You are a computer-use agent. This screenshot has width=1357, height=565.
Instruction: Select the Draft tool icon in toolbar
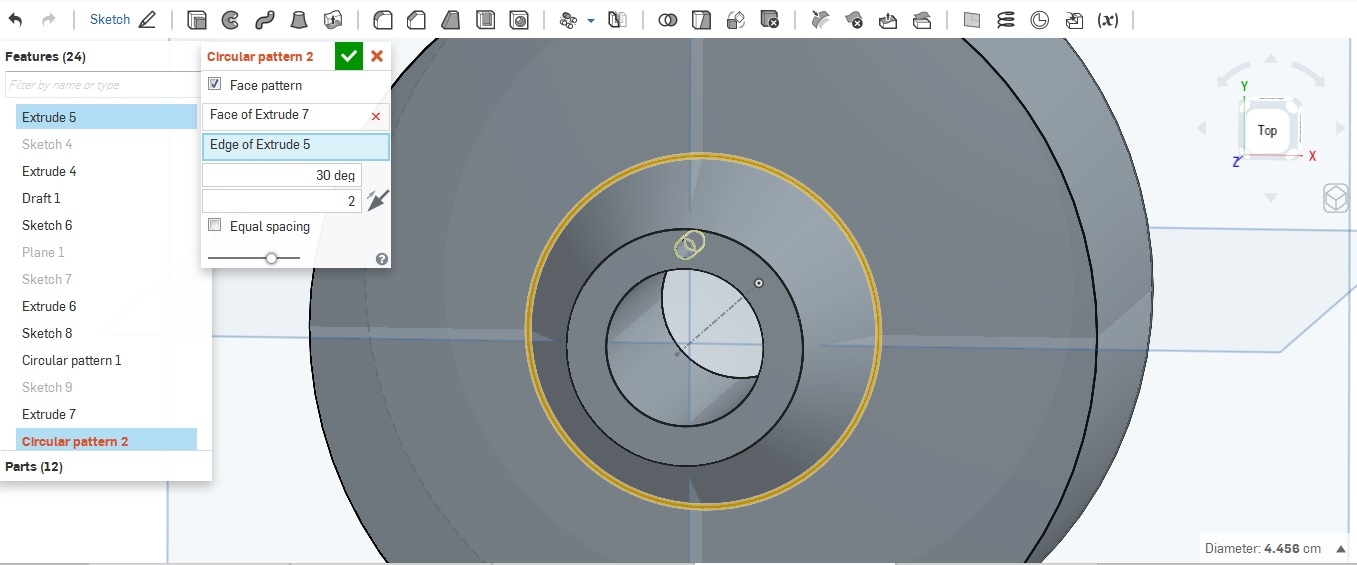tap(451, 20)
